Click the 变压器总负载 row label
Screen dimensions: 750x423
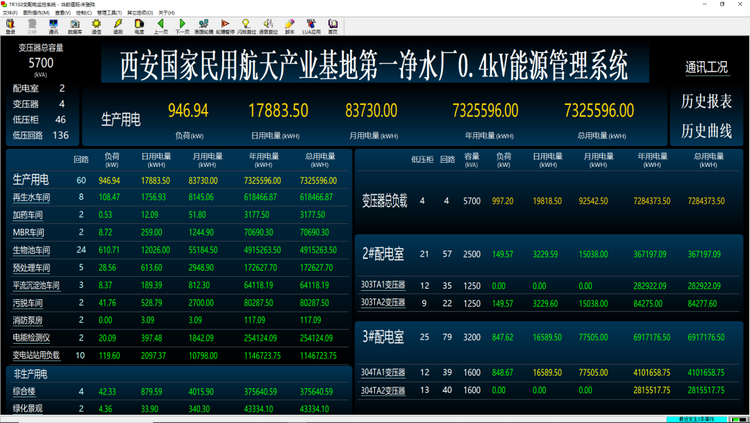coord(385,201)
